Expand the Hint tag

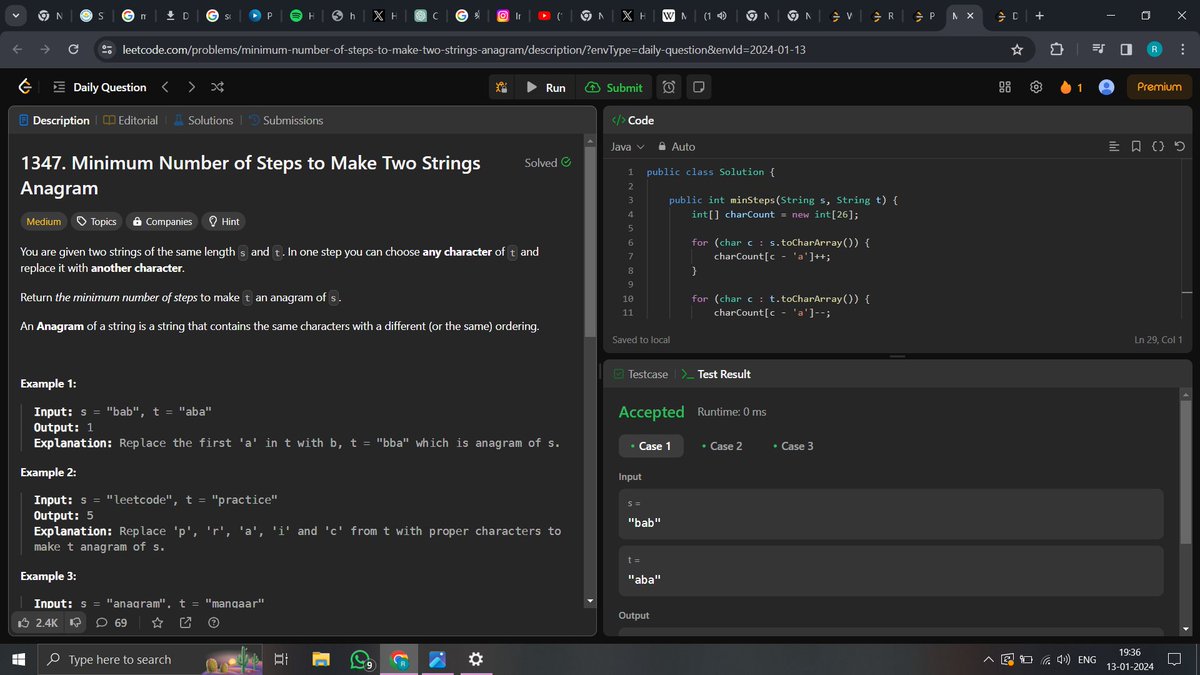(x=223, y=221)
